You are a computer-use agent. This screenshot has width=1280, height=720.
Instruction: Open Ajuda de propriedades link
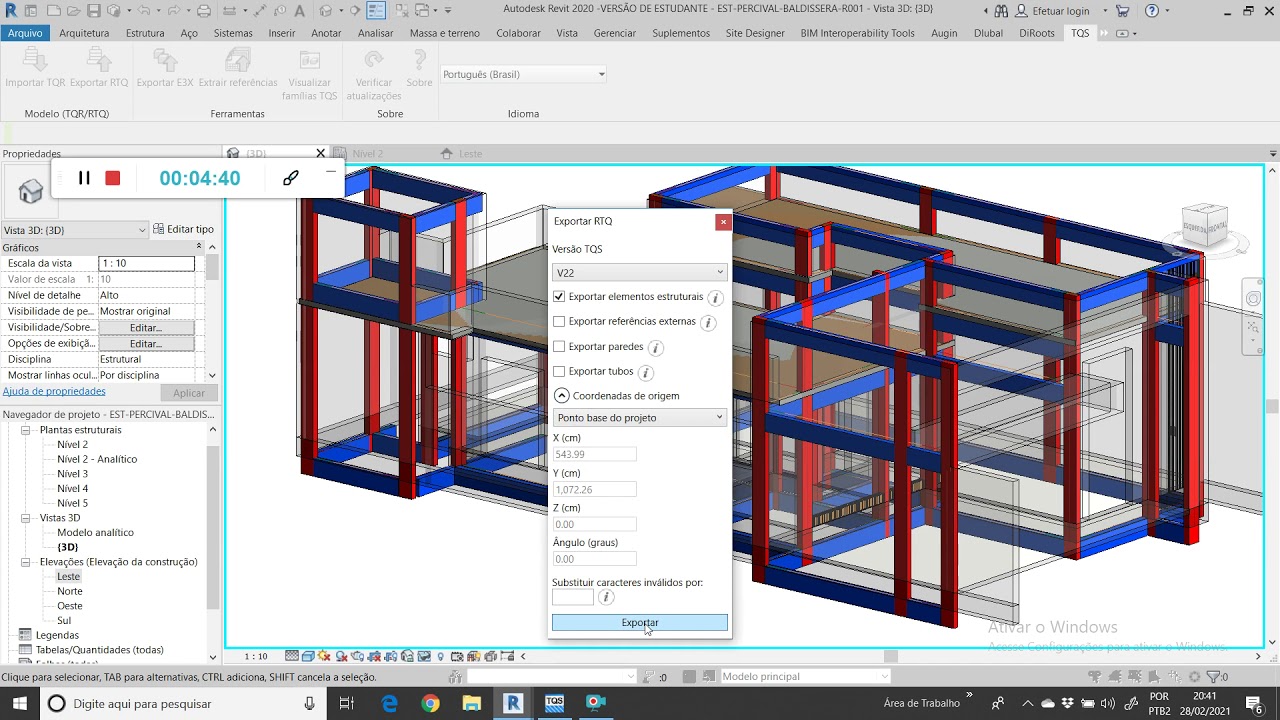pos(54,391)
